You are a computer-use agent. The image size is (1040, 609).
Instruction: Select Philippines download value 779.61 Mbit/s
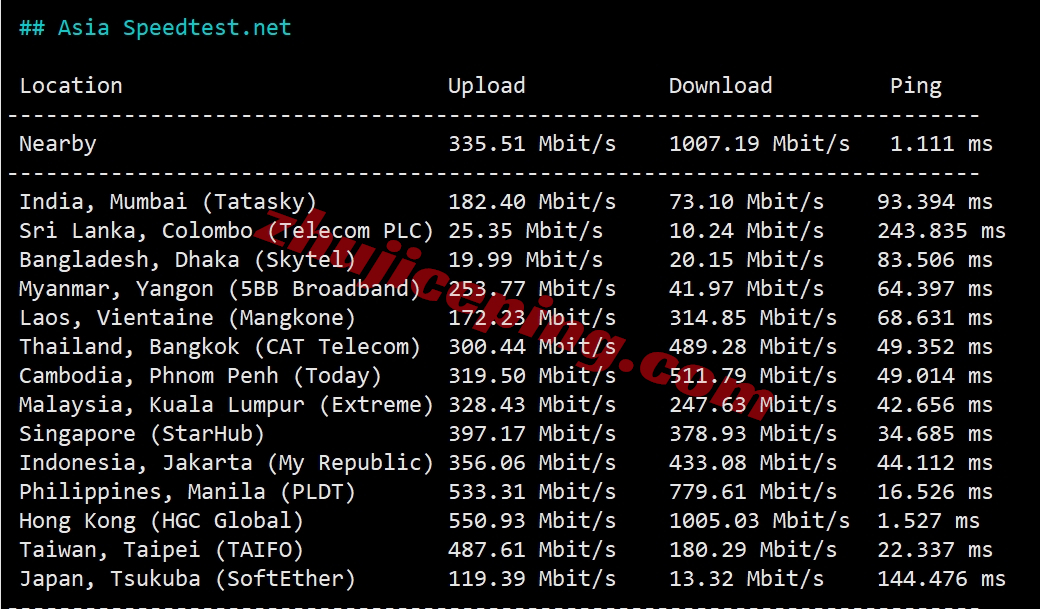coord(753,492)
